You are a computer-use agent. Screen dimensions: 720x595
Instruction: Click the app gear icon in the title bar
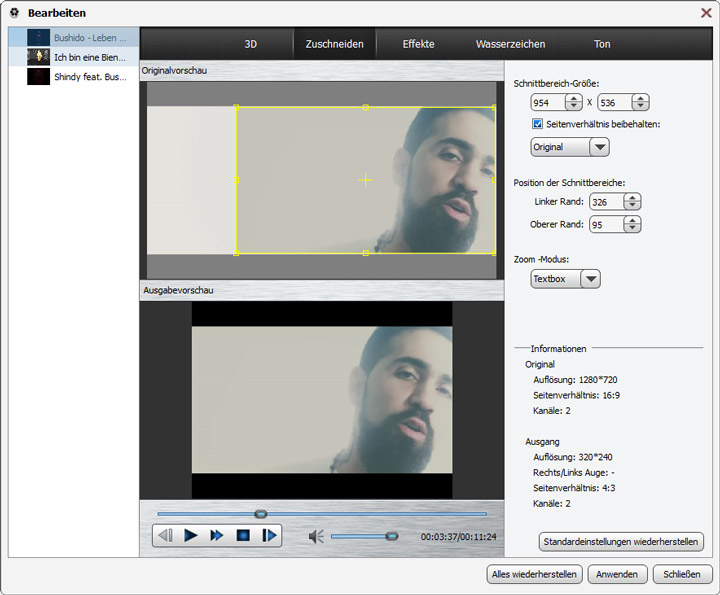[x=15, y=12]
